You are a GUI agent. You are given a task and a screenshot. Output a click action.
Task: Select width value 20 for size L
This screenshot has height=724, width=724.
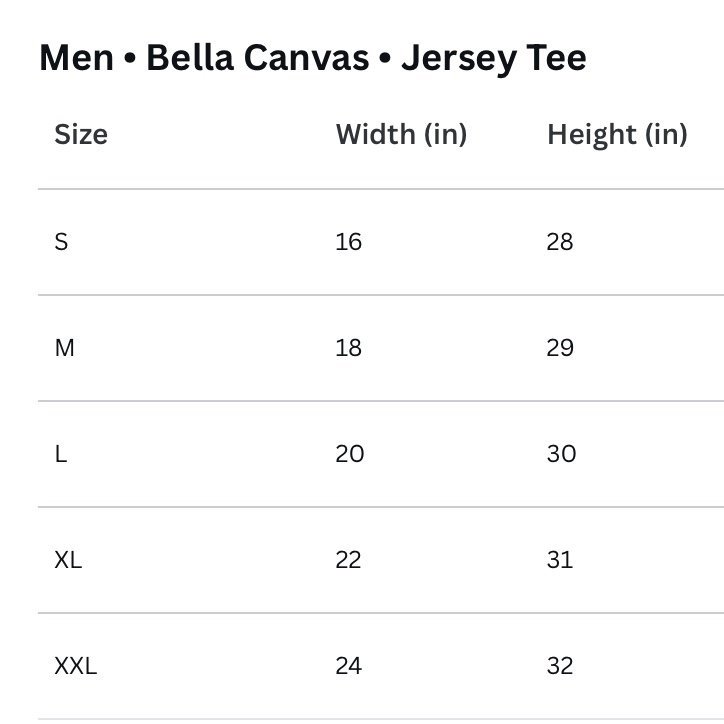[350, 454]
